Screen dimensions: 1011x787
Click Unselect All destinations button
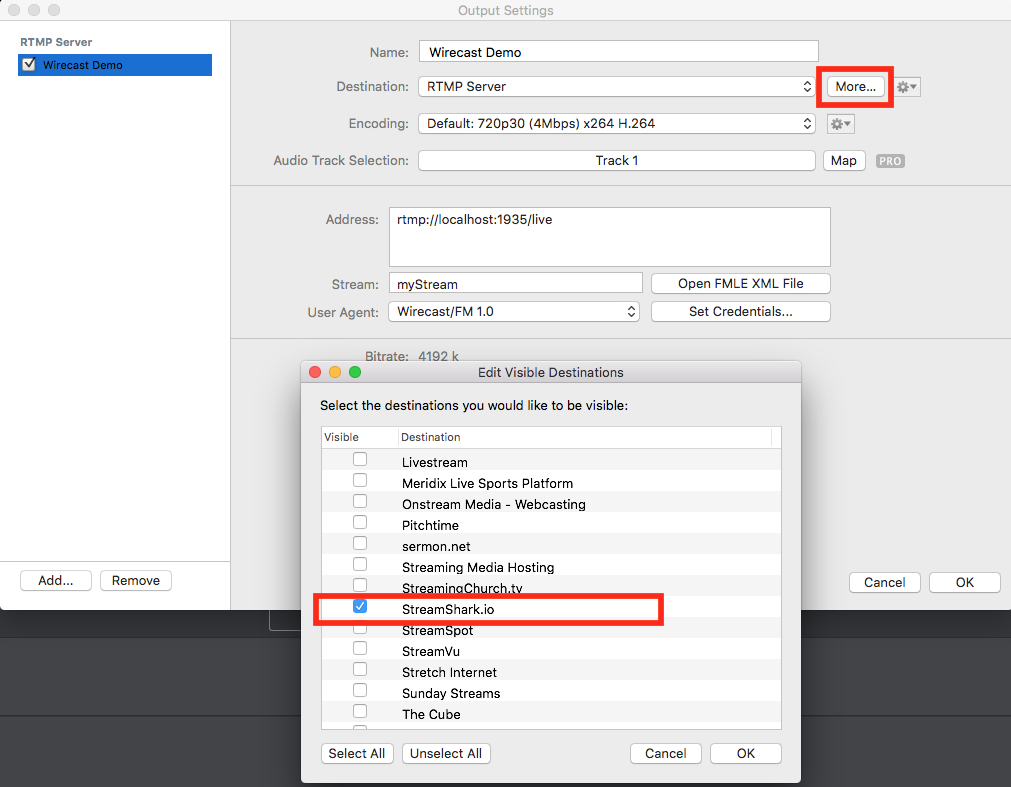point(446,753)
